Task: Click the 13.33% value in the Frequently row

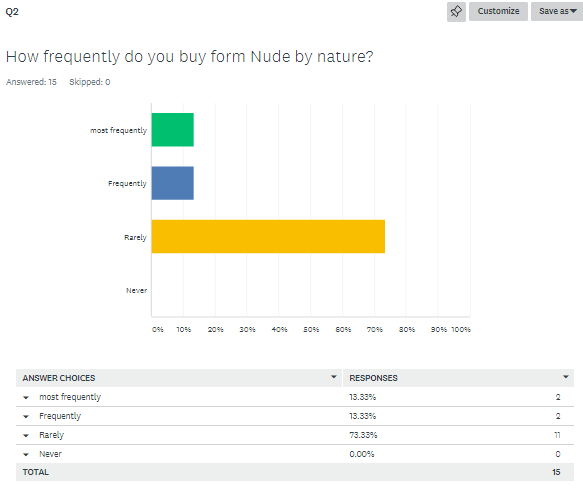Action: tap(363, 416)
